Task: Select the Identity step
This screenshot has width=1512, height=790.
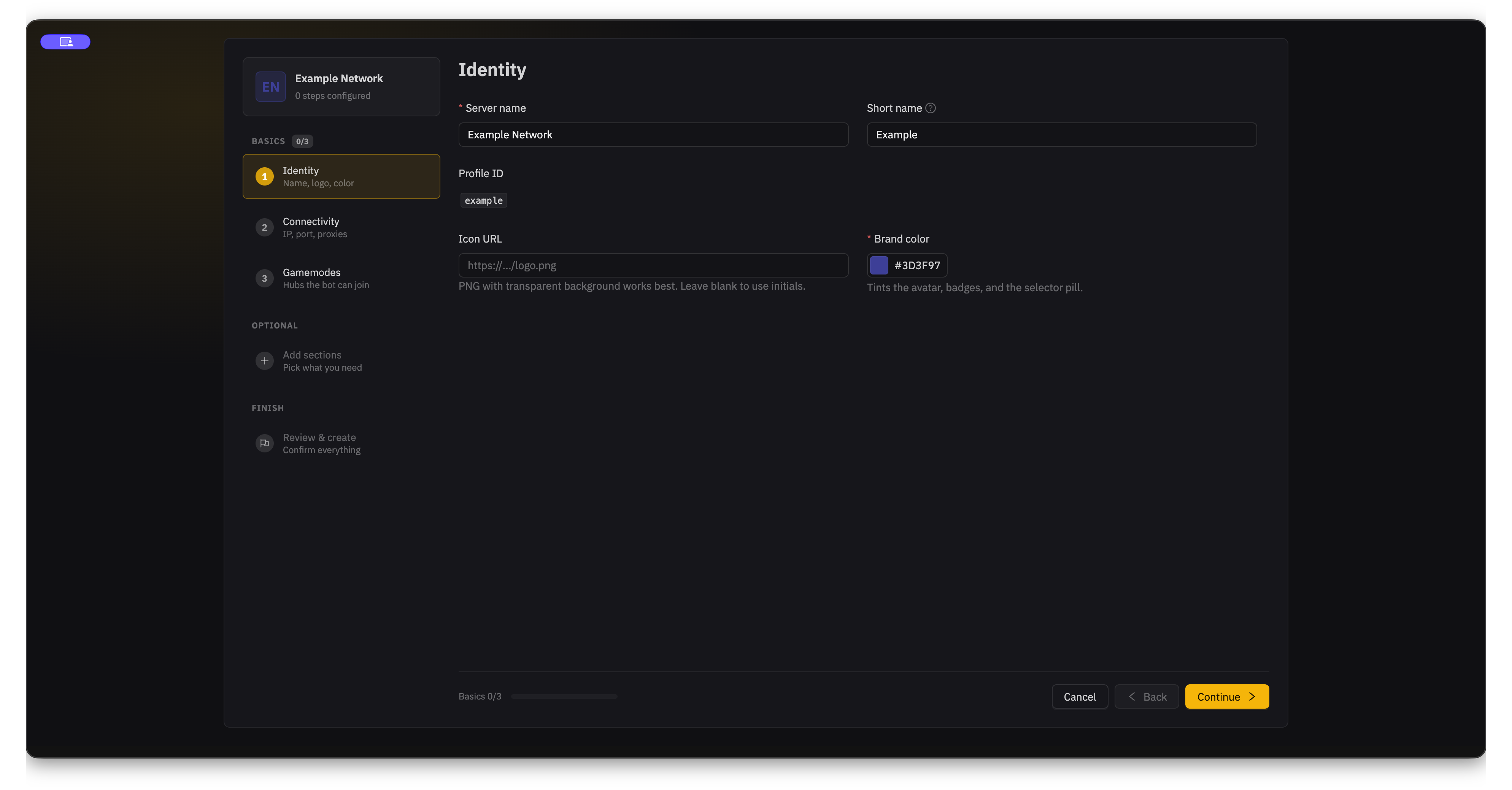Action: pyautogui.click(x=341, y=177)
